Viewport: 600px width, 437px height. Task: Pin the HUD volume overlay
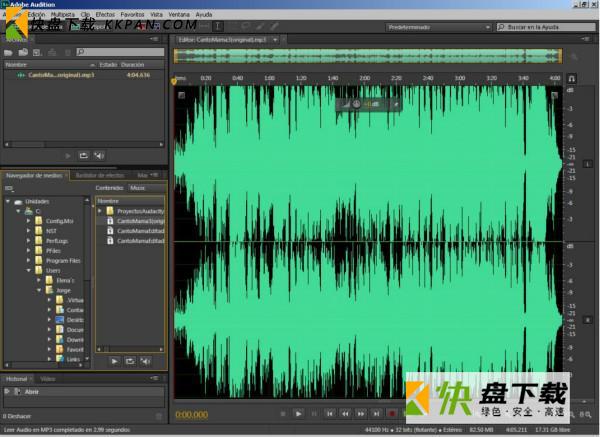point(396,104)
